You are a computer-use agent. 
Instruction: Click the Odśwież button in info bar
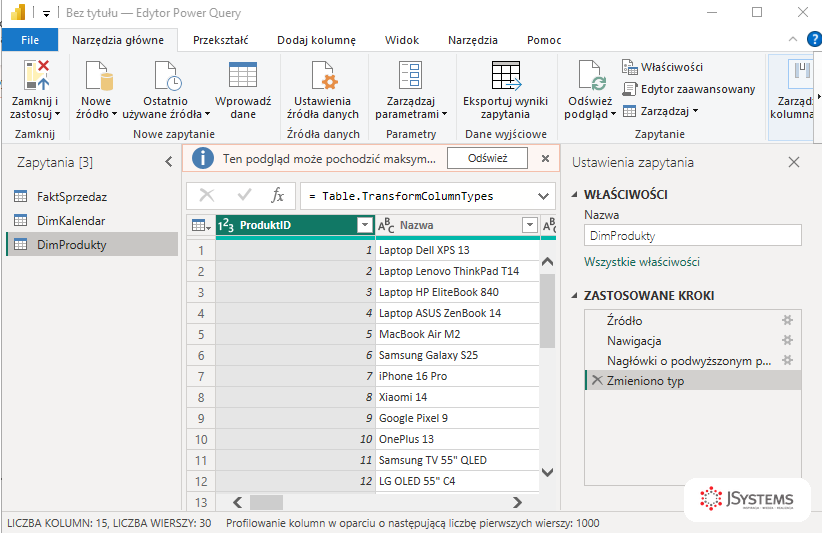[488, 158]
